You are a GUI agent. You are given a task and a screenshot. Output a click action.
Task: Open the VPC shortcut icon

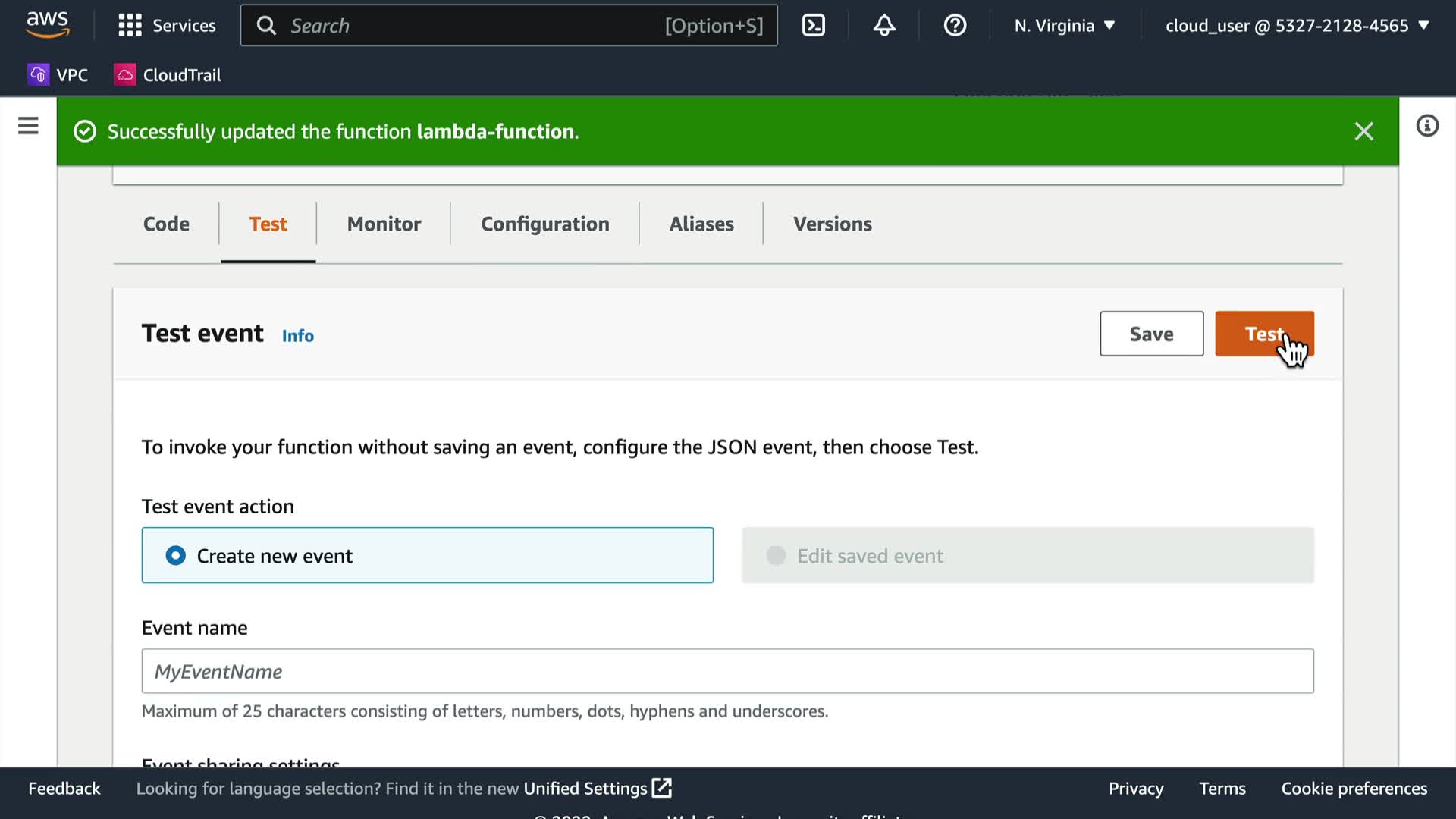pos(39,74)
